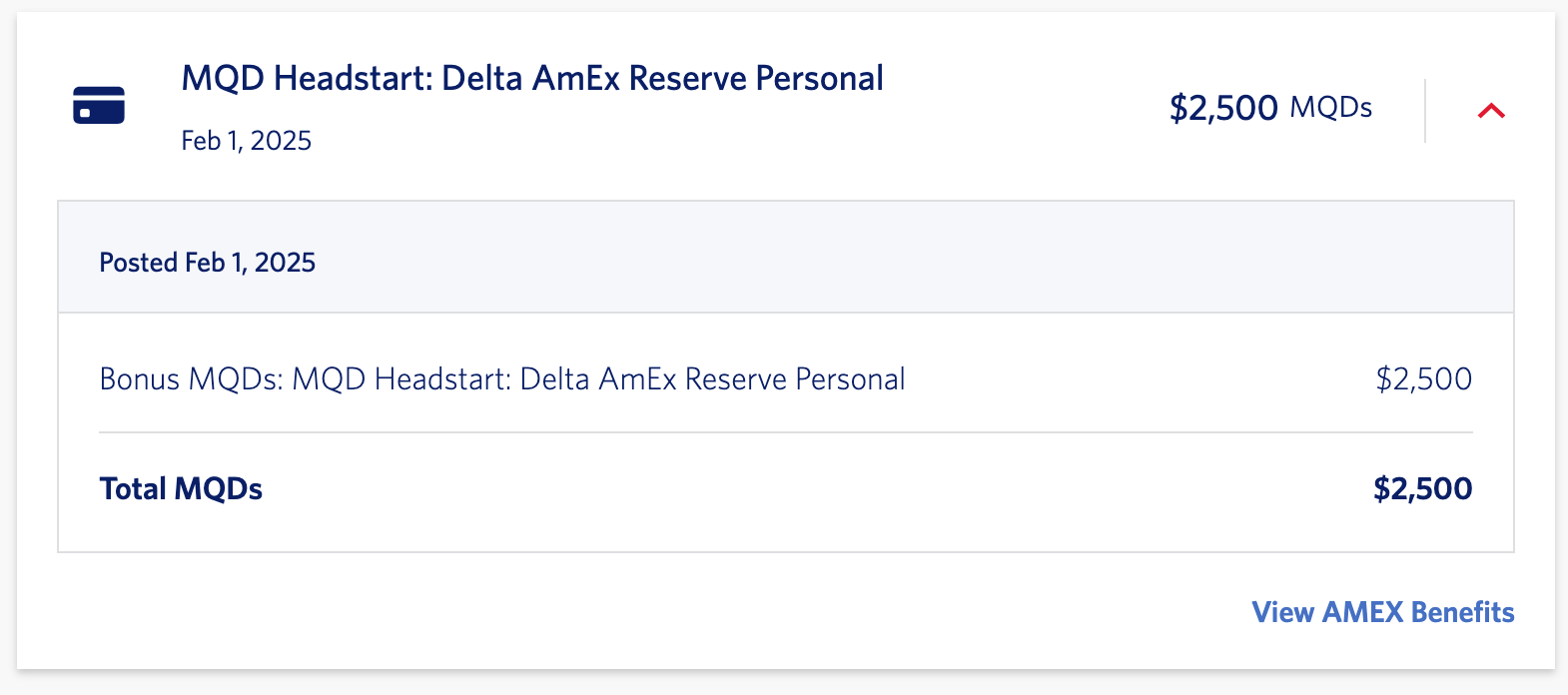The height and width of the screenshot is (695, 1568).
Task: Collapse the MQD Headstart transaction details
Action: tap(1489, 112)
